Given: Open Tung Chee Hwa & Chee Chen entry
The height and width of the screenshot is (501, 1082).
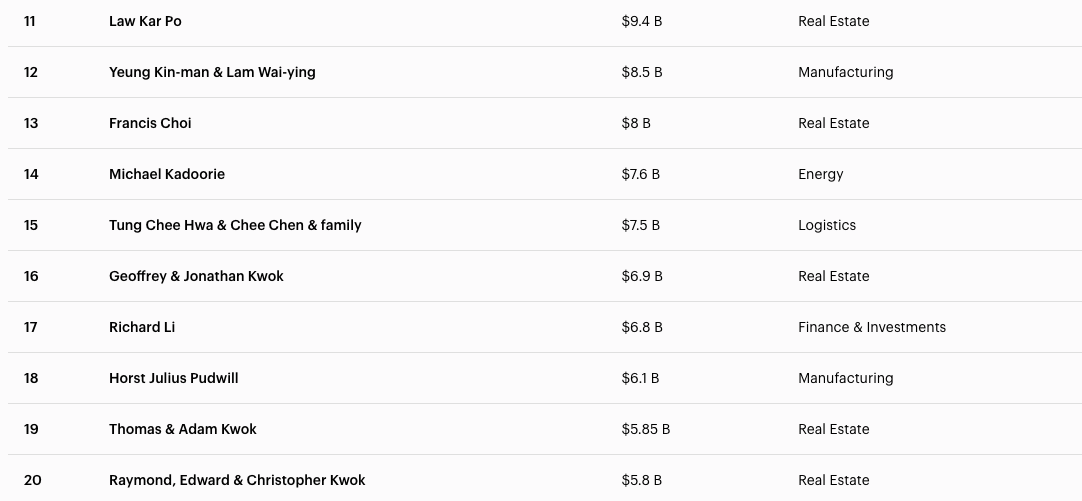Looking at the screenshot, I should (x=235, y=225).
